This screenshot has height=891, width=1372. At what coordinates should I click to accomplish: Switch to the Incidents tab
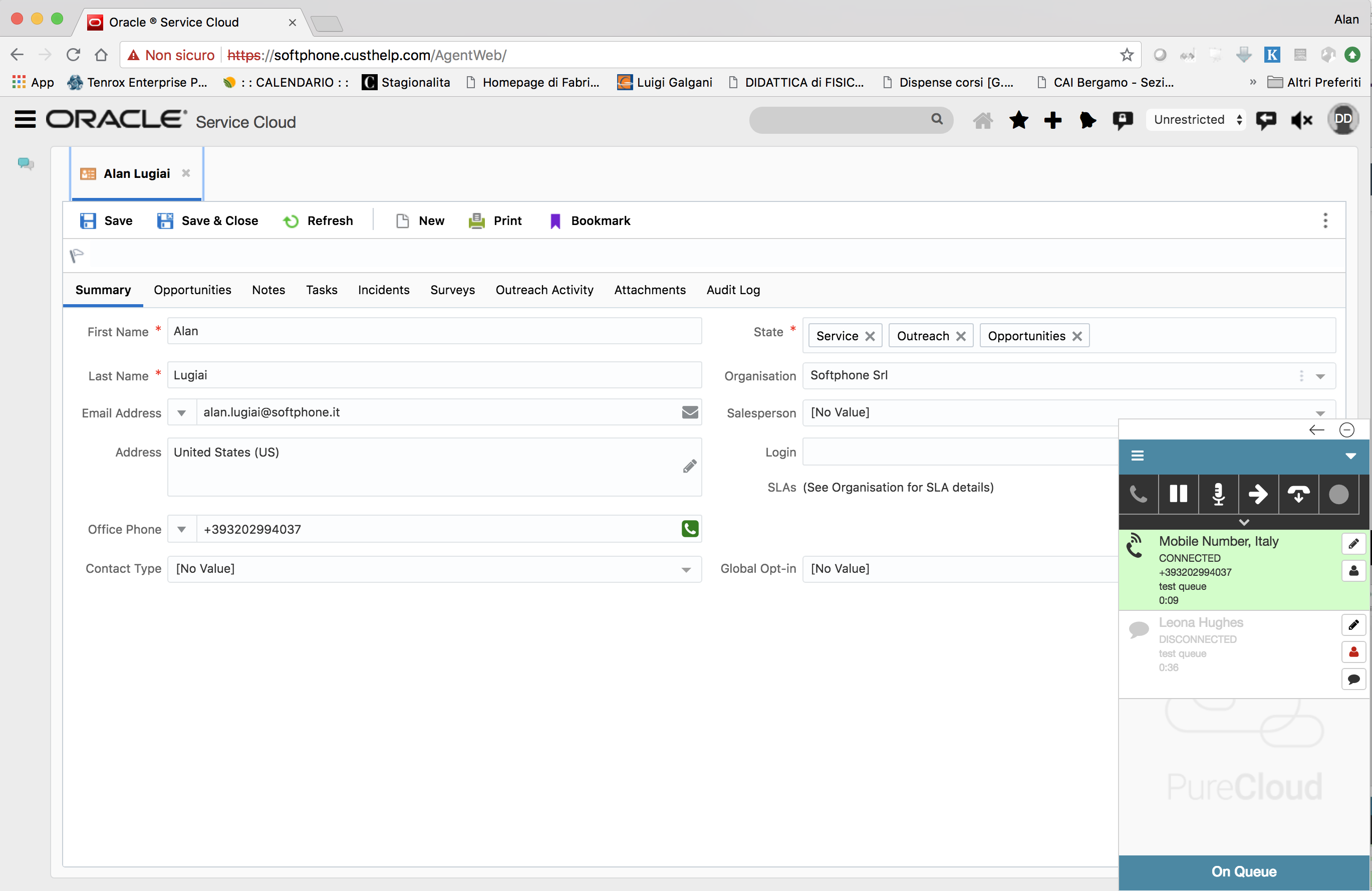click(383, 290)
